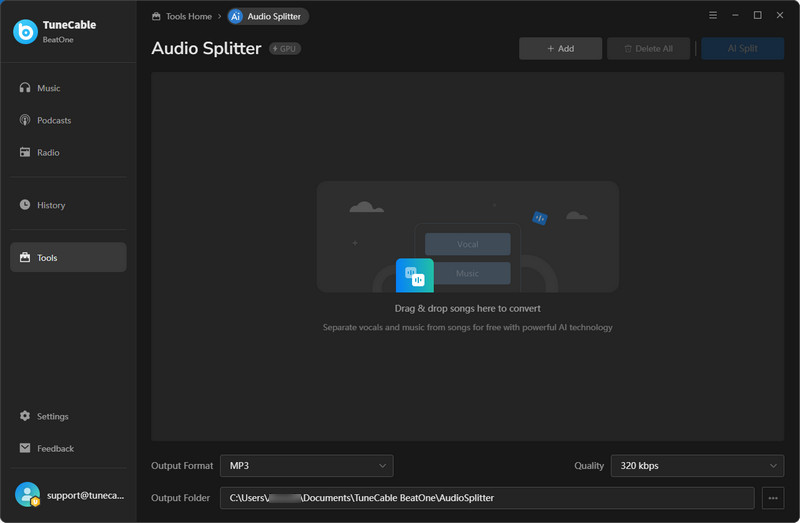Click the GPU acceleration badge
800x523 pixels.
(x=285, y=48)
